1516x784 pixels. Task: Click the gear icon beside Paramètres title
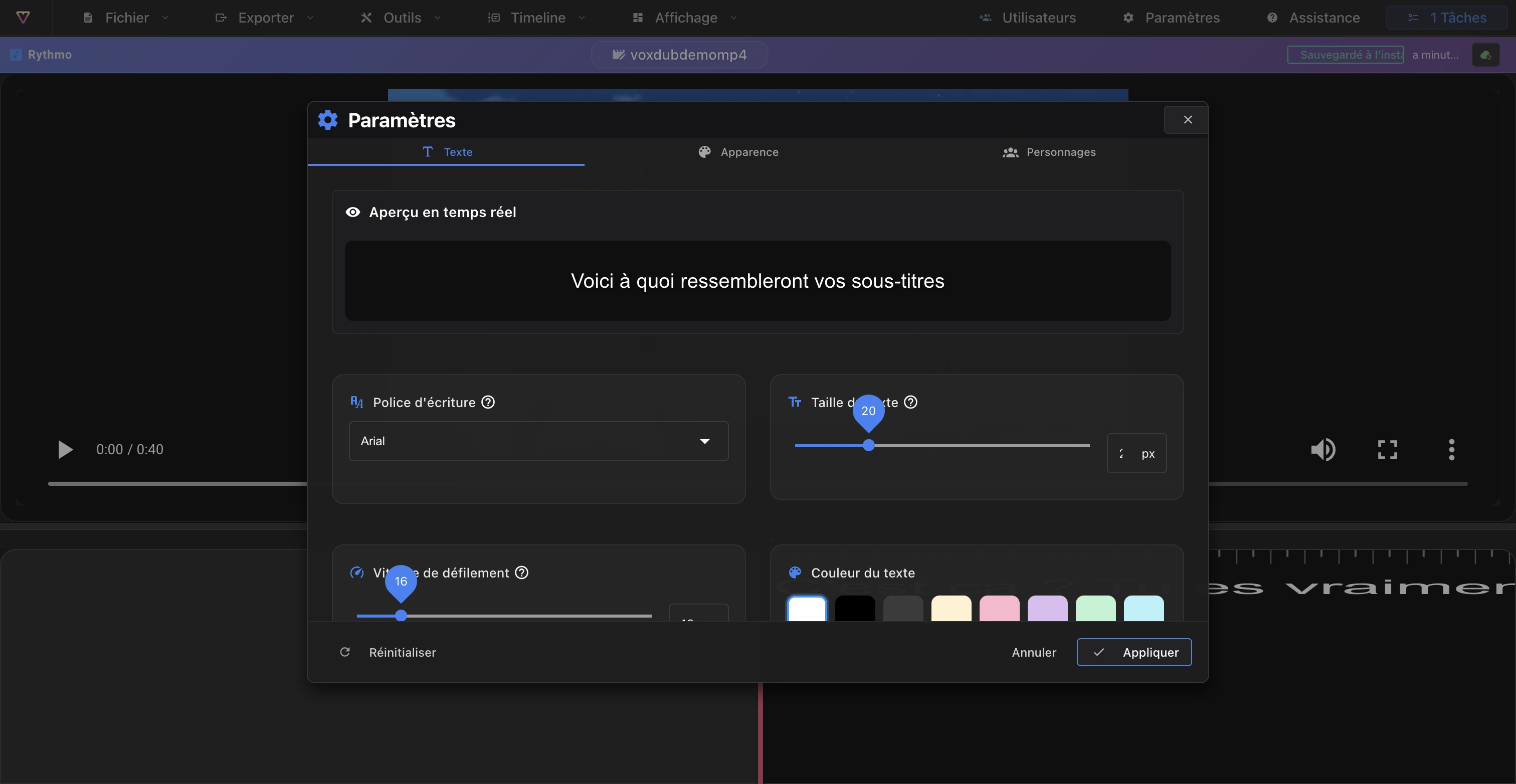coord(328,119)
